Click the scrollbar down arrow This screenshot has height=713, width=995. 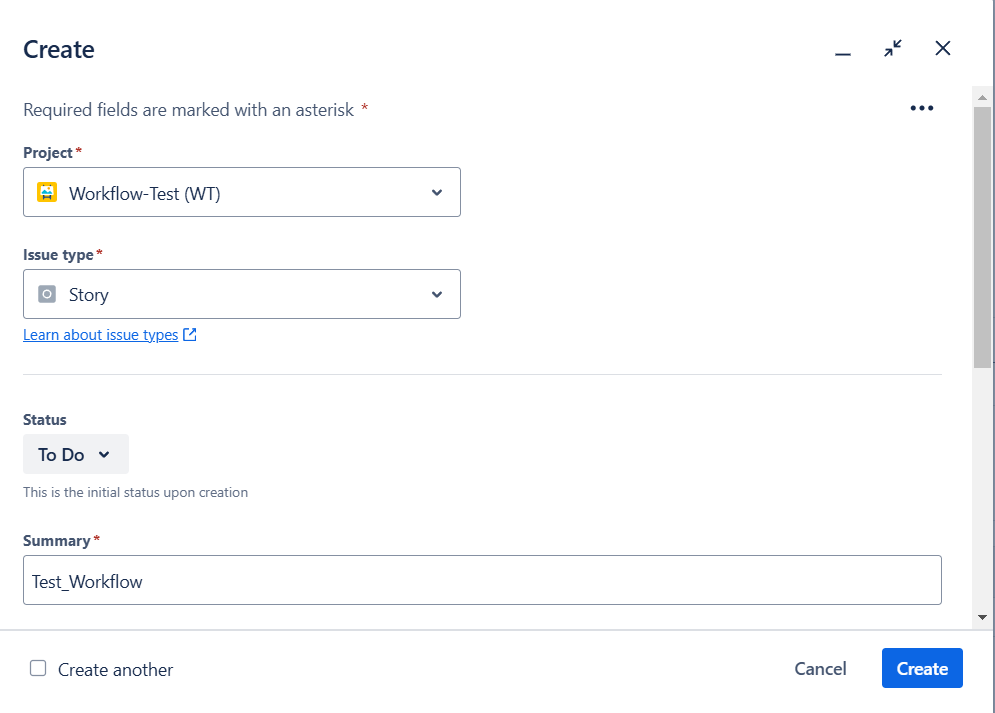coord(982,618)
